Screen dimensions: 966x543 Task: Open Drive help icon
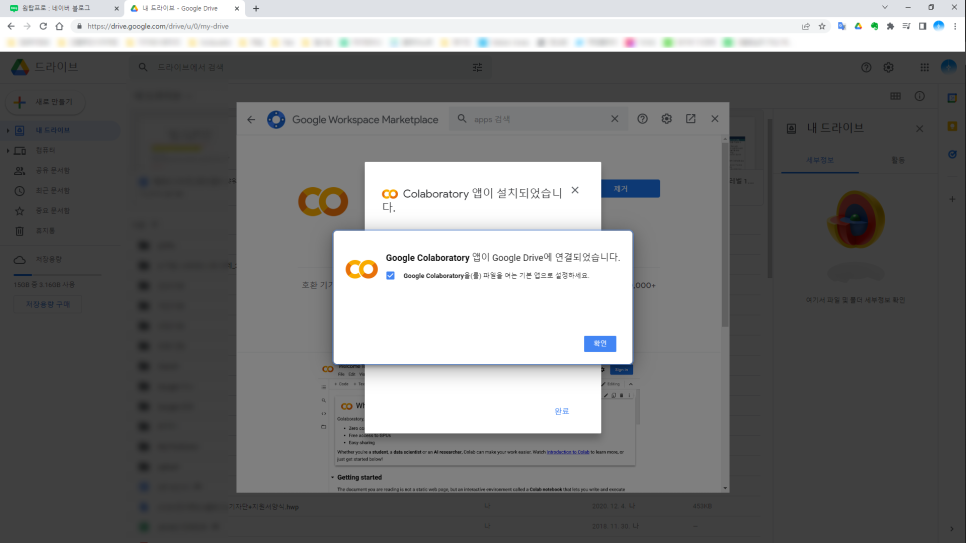click(x=866, y=67)
